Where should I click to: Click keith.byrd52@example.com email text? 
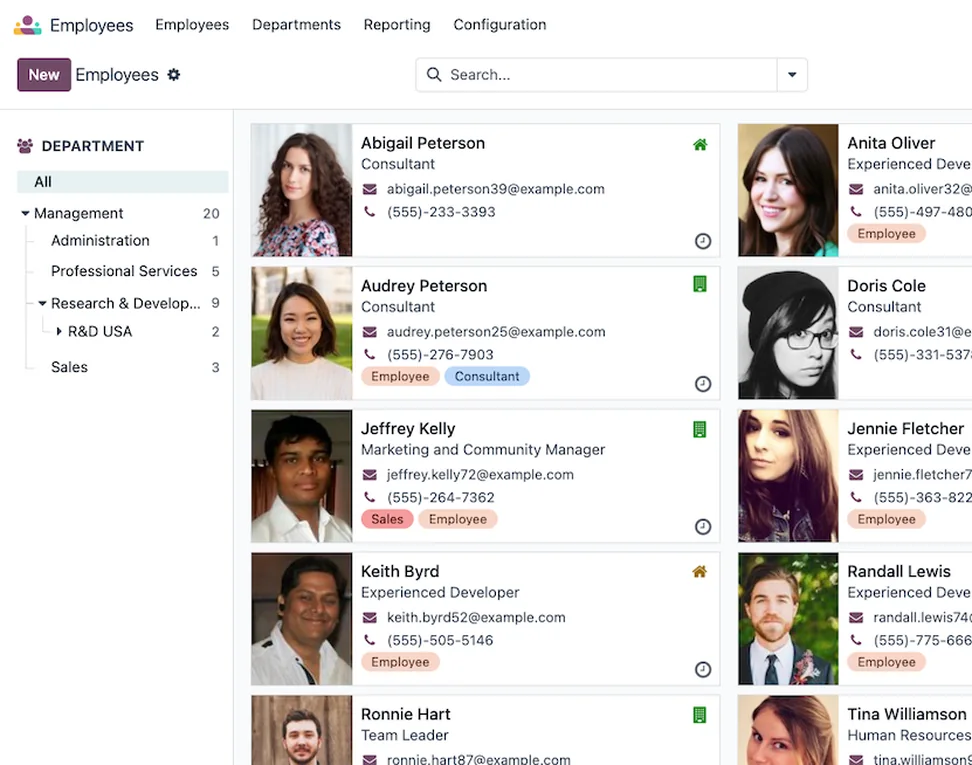476,617
